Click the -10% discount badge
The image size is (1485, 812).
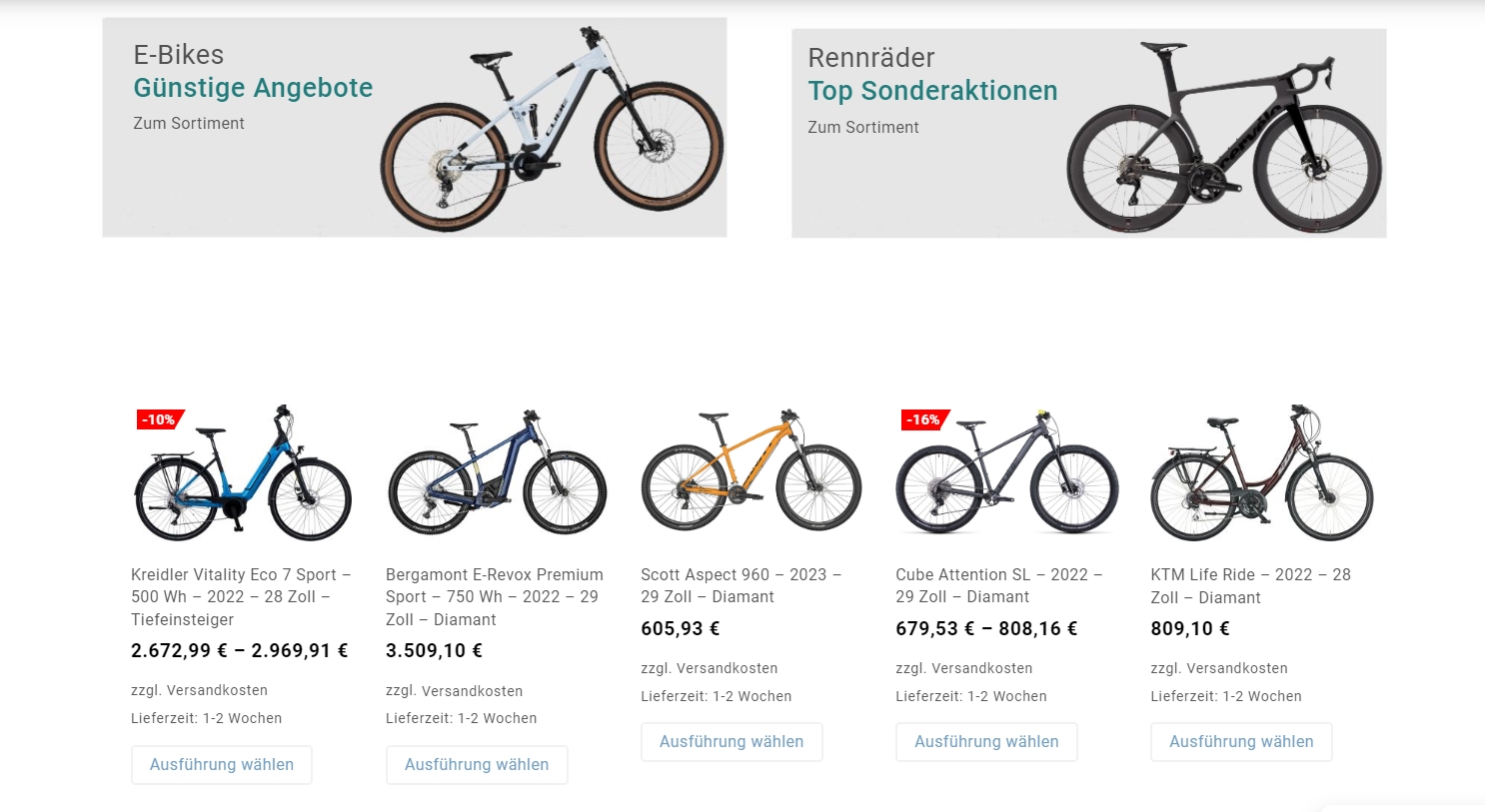tap(160, 419)
